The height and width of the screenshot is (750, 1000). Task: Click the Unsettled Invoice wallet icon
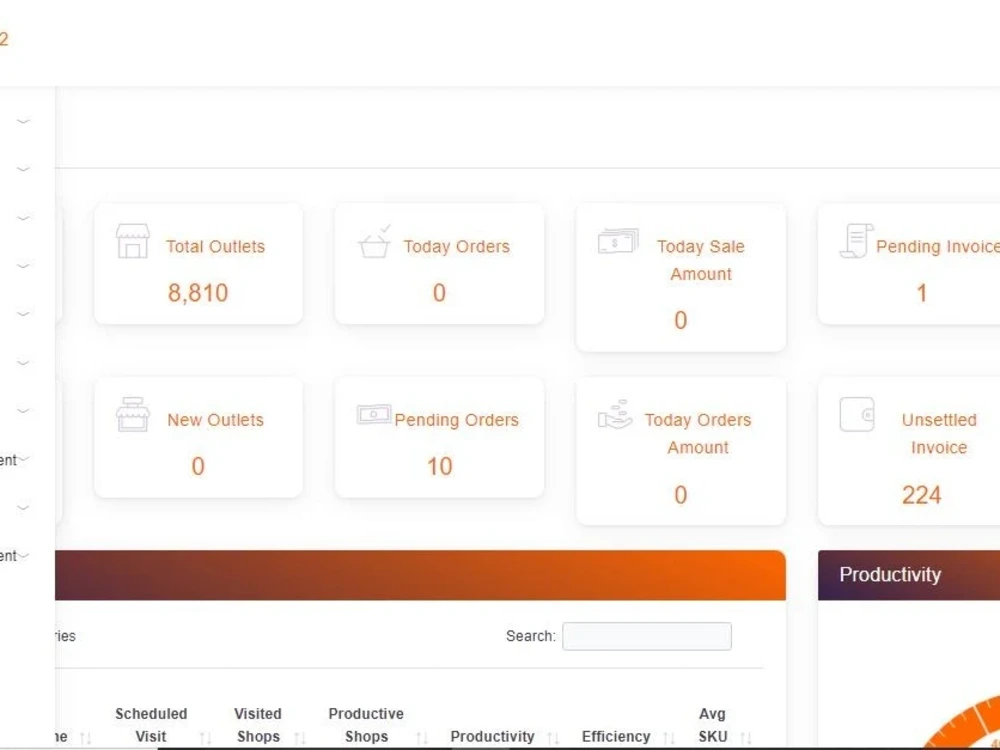click(857, 415)
